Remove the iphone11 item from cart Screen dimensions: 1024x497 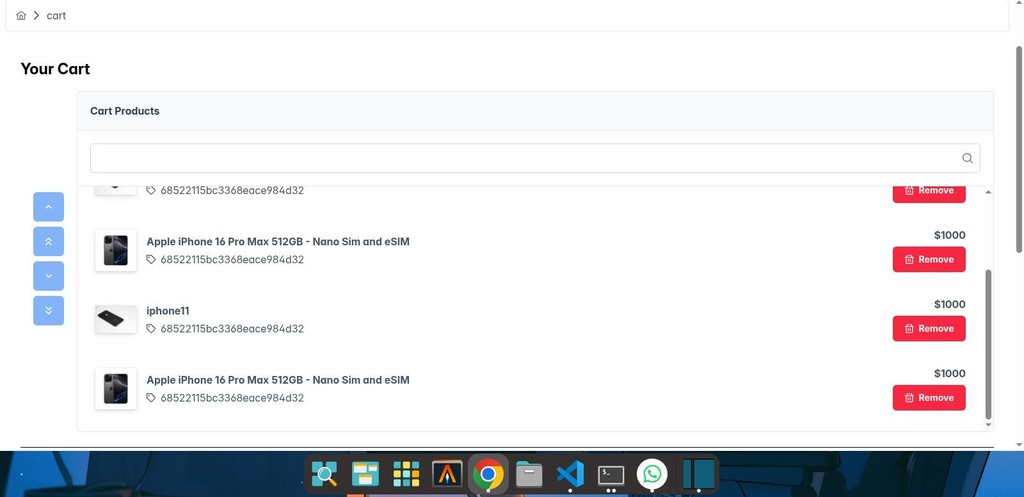(x=929, y=329)
